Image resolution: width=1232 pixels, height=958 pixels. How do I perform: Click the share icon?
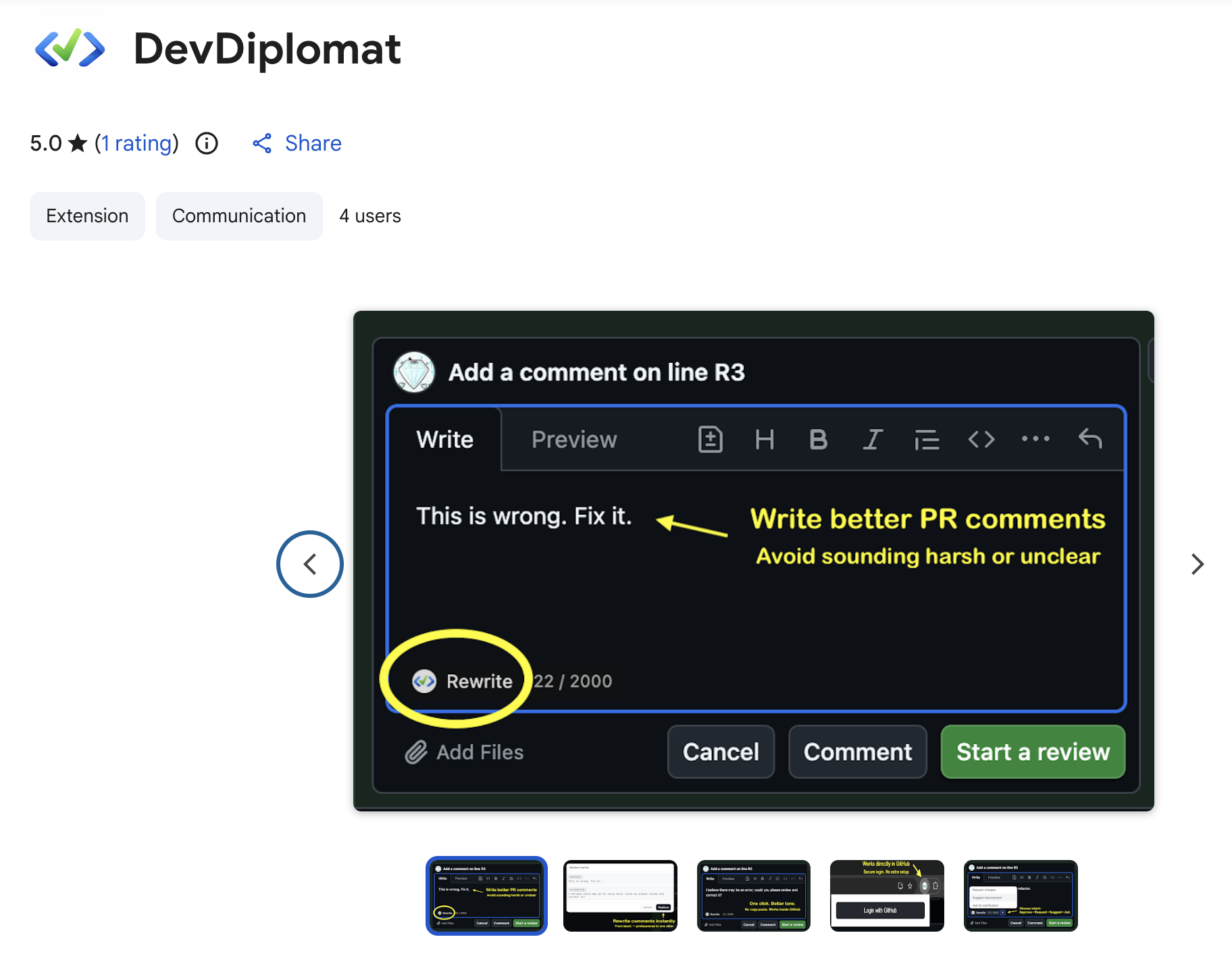pos(262,143)
